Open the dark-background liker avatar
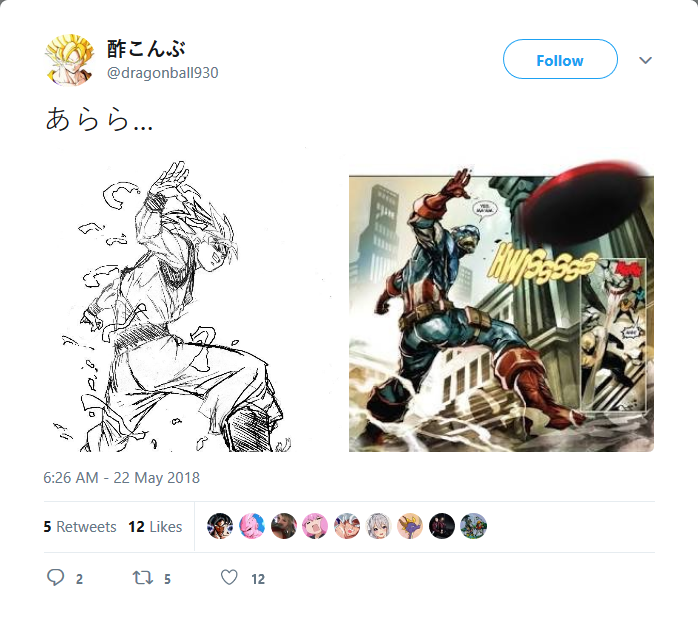The image size is (698, 619). [442, 526]
